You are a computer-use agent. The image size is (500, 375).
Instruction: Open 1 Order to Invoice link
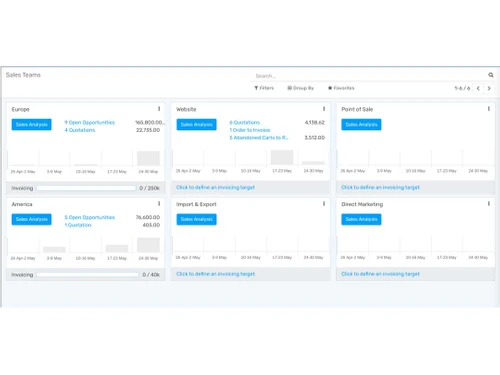(250, 130)
